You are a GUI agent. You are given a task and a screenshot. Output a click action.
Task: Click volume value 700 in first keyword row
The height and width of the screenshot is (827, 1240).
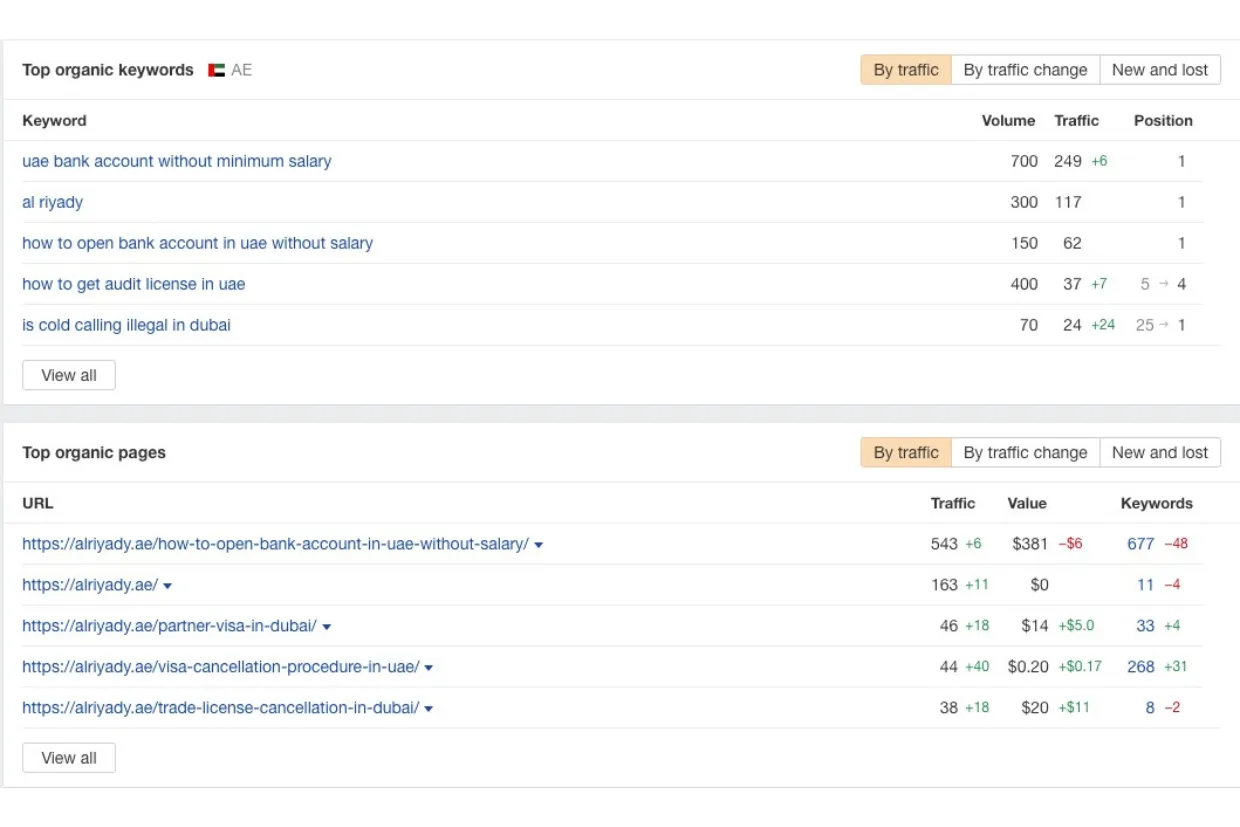point(1024,161)
